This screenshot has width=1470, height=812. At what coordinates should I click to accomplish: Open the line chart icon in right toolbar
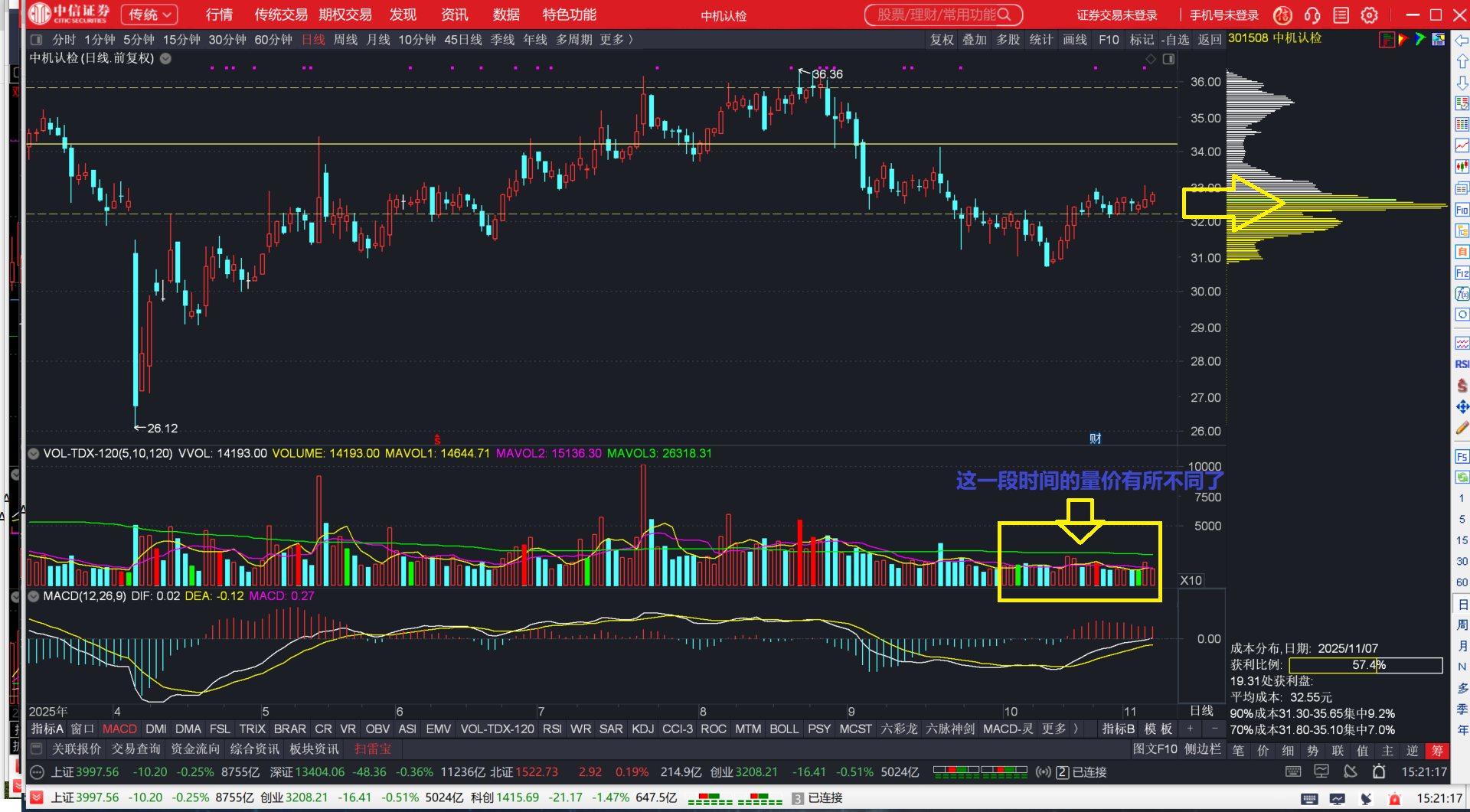1462,145
